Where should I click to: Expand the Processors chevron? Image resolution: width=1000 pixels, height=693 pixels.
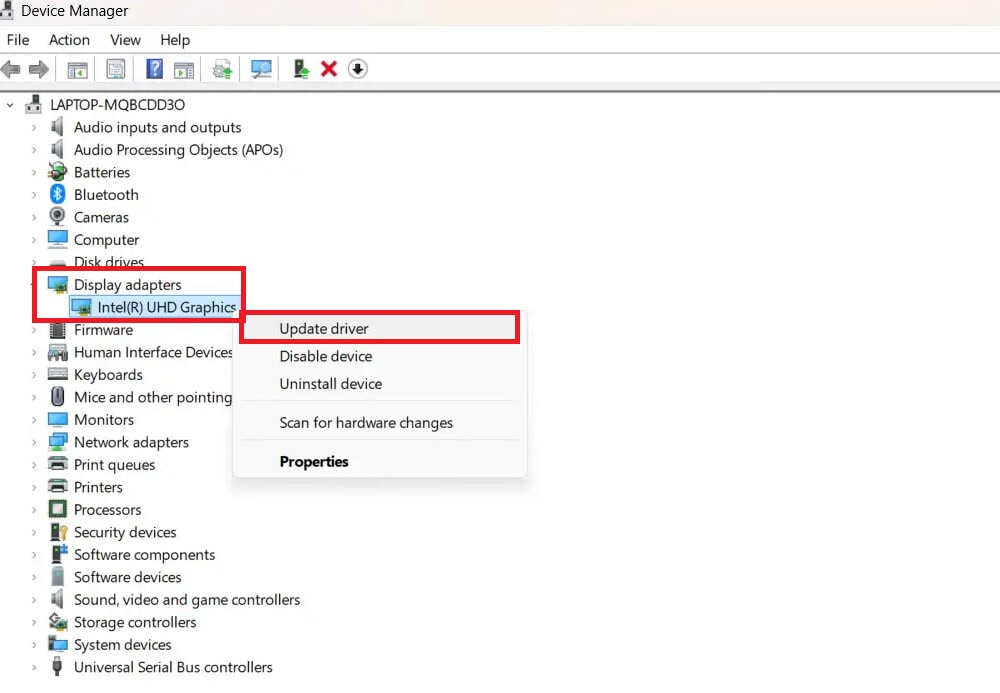tap(34, 509)
